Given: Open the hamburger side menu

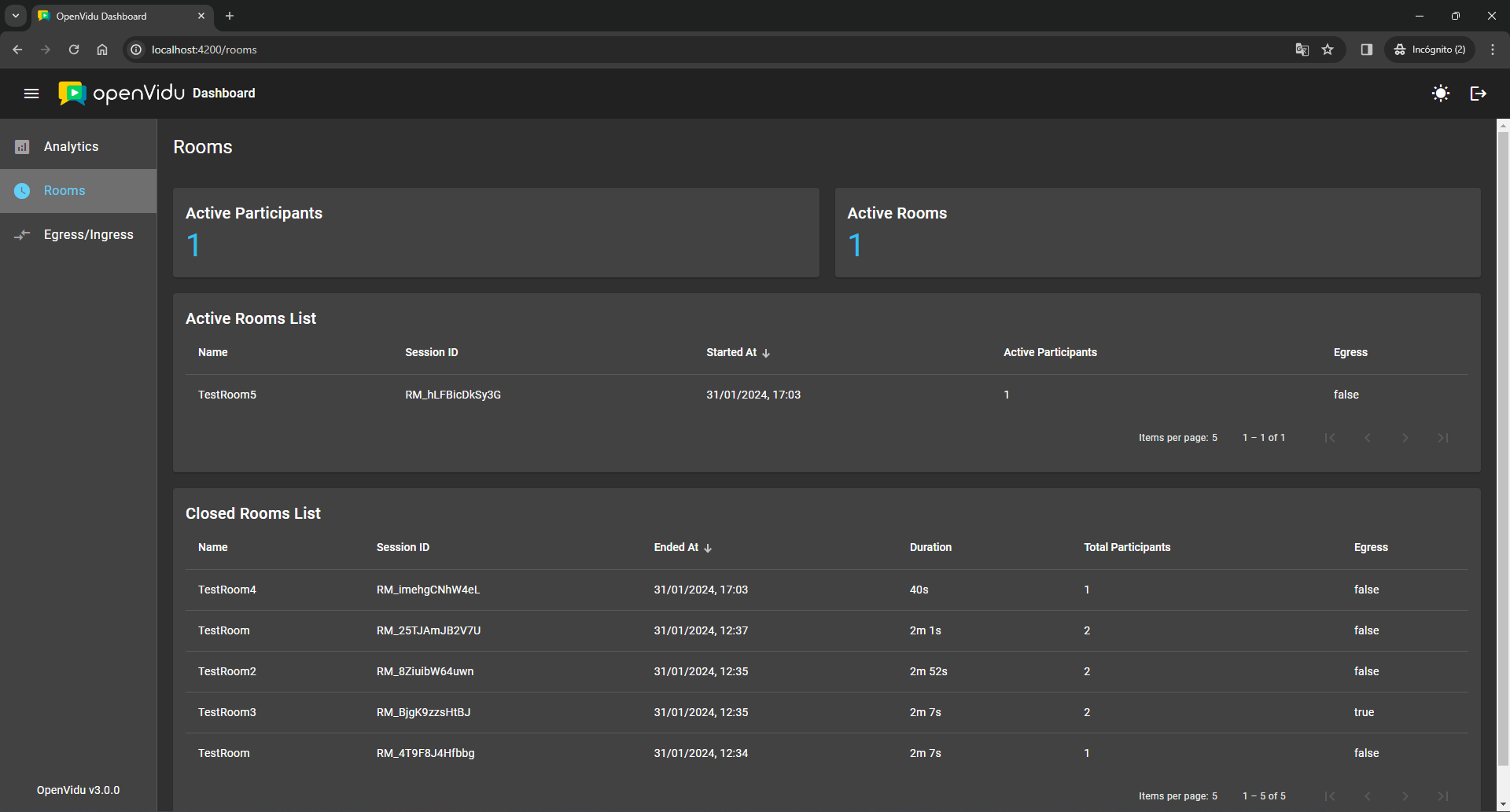Looking at the screenshot, I should coord(31,94).
